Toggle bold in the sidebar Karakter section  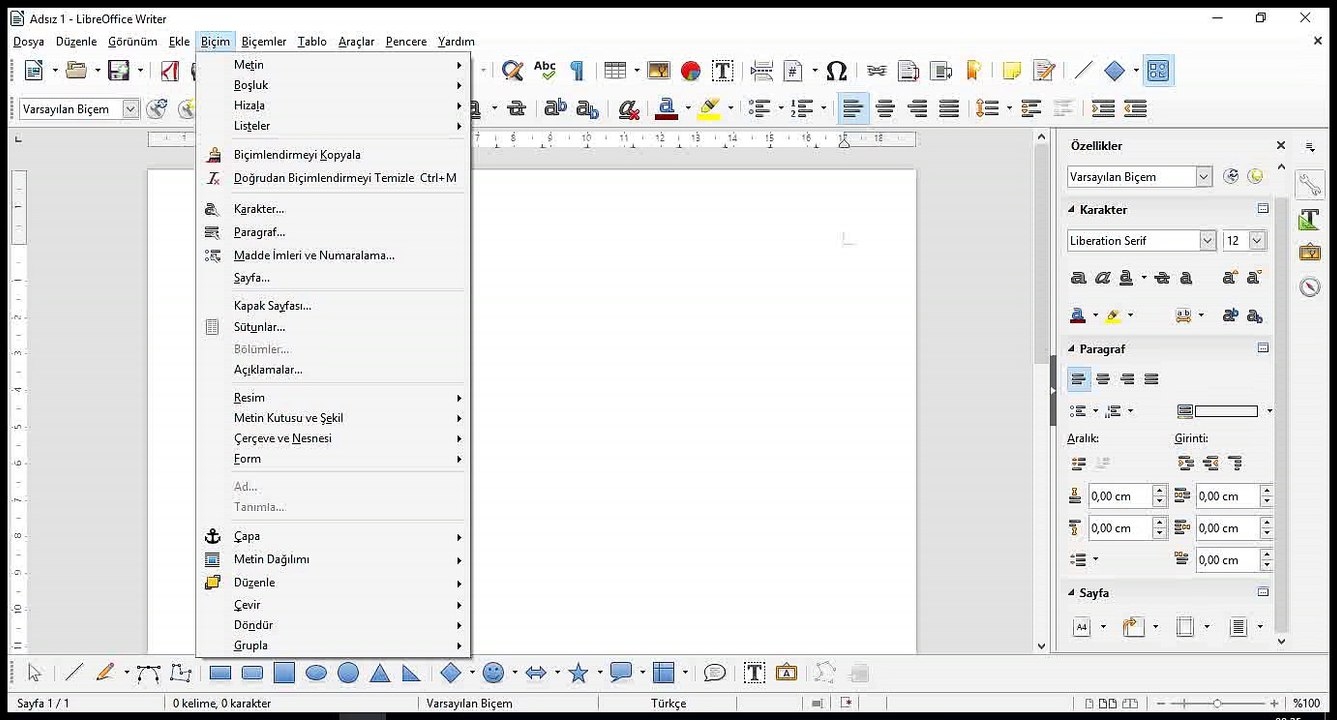(1078, 278)
